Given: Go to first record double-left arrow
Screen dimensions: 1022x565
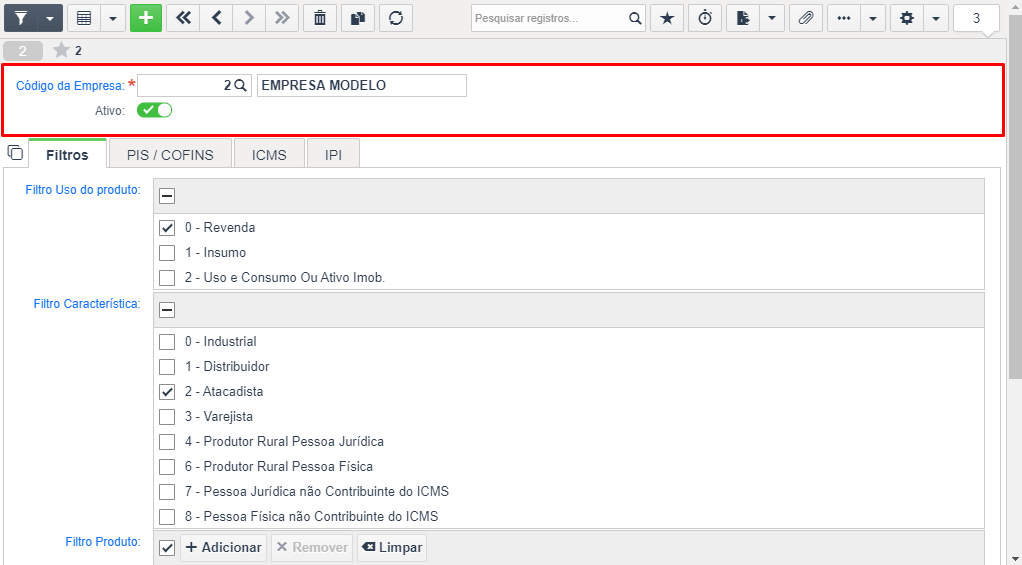Looking at the screenshot, I should [183, 18].
